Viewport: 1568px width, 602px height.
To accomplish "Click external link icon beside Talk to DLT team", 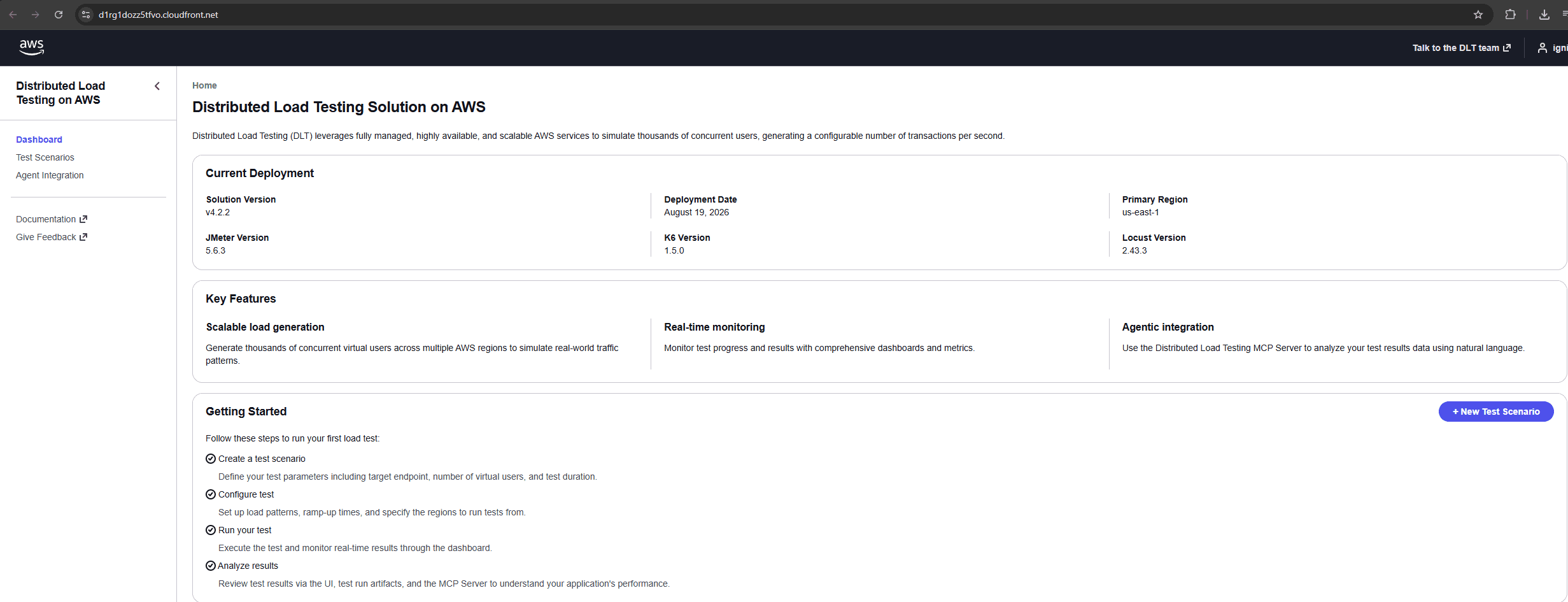I will click(1507, 48).
